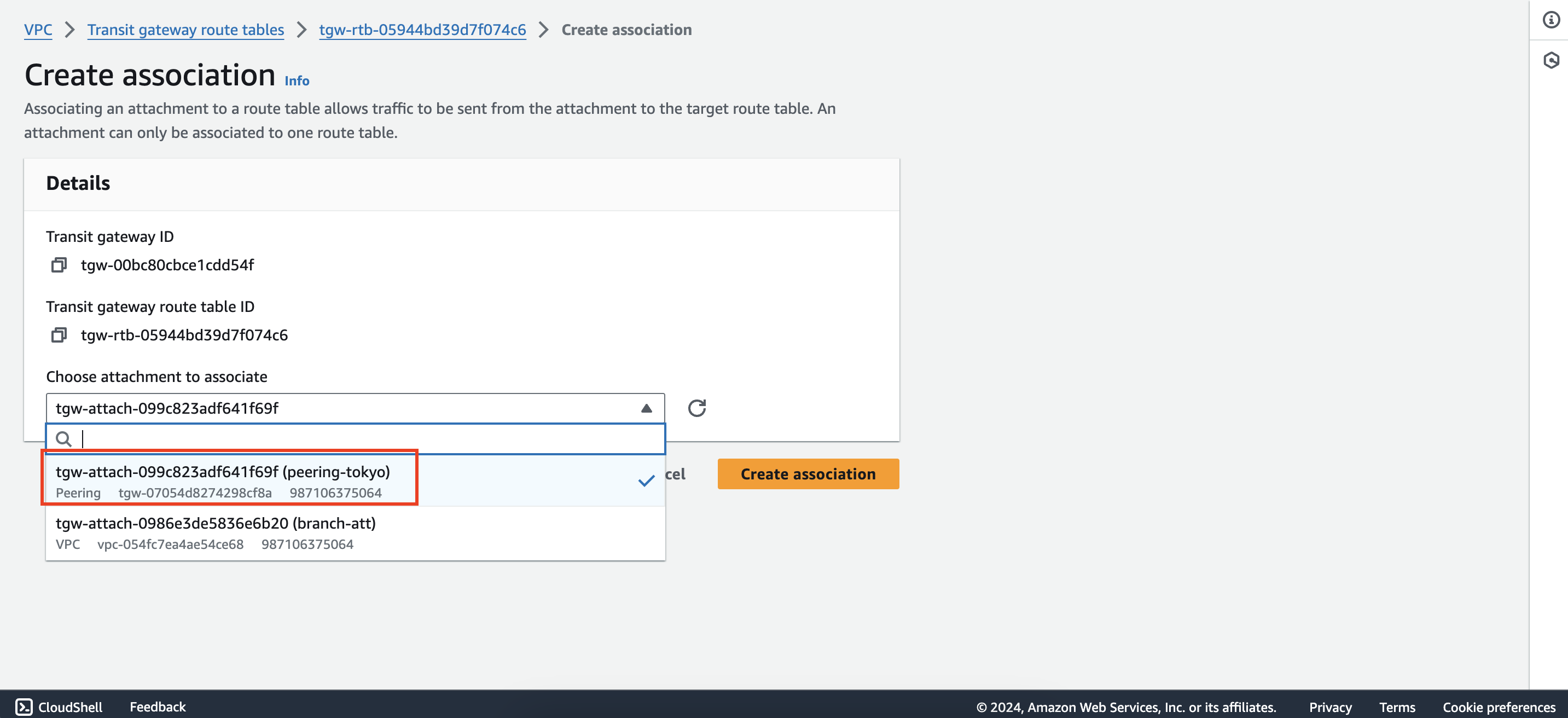Click the refresh icon next to attachment dropdown
This screenshot has height=718, width=1568.
(x=698, y=408)
